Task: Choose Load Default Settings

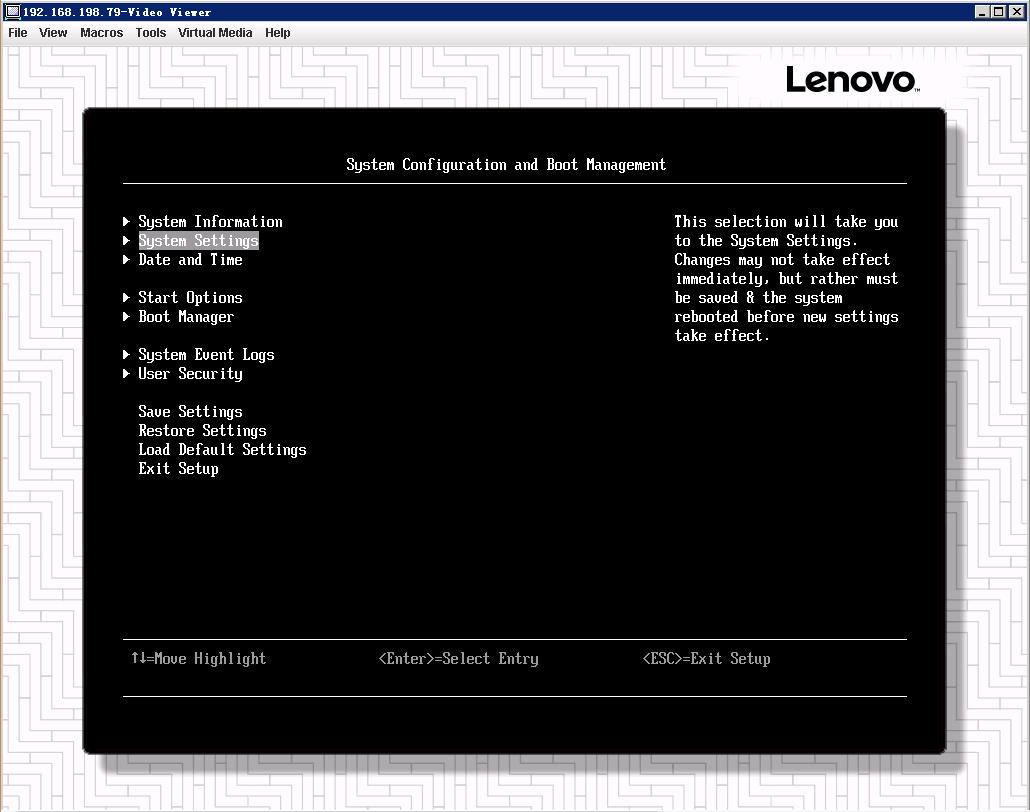Action: [222, 449]
